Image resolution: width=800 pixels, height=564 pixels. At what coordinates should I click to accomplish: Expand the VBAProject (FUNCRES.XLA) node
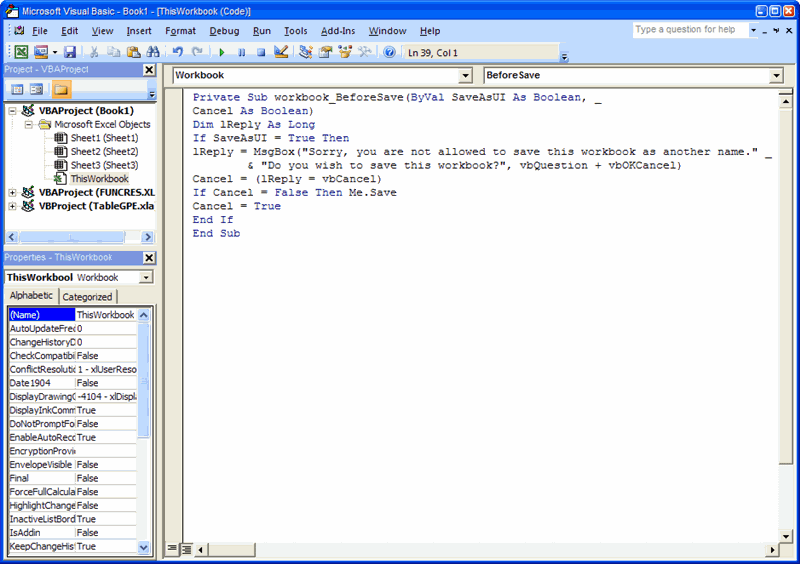coord(13,192)
